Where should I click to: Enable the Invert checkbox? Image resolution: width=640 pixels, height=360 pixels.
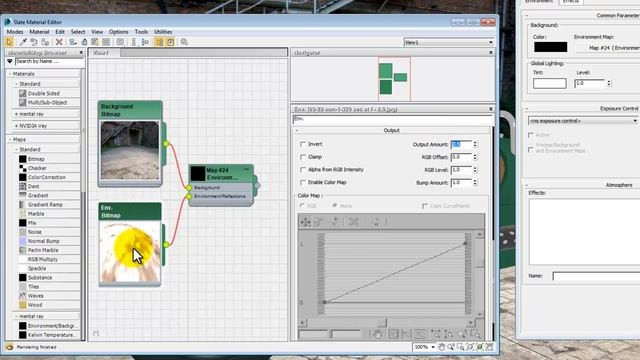(x=303, y=144)
